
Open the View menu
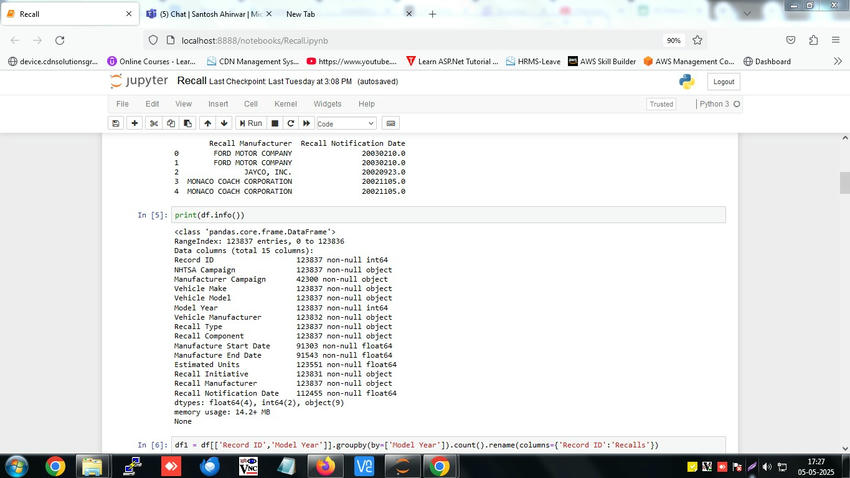(x=183, y=104)
